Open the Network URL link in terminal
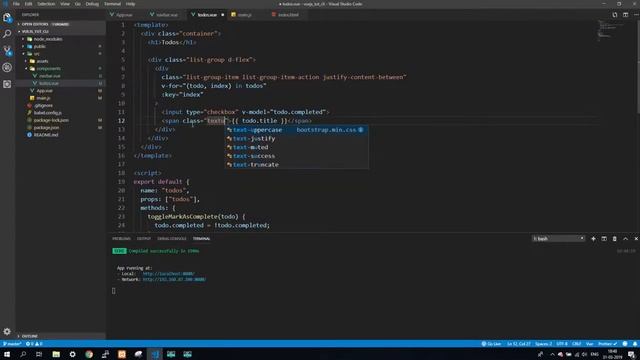The height and width of the screenshot is (360, 640). [174, 279]
